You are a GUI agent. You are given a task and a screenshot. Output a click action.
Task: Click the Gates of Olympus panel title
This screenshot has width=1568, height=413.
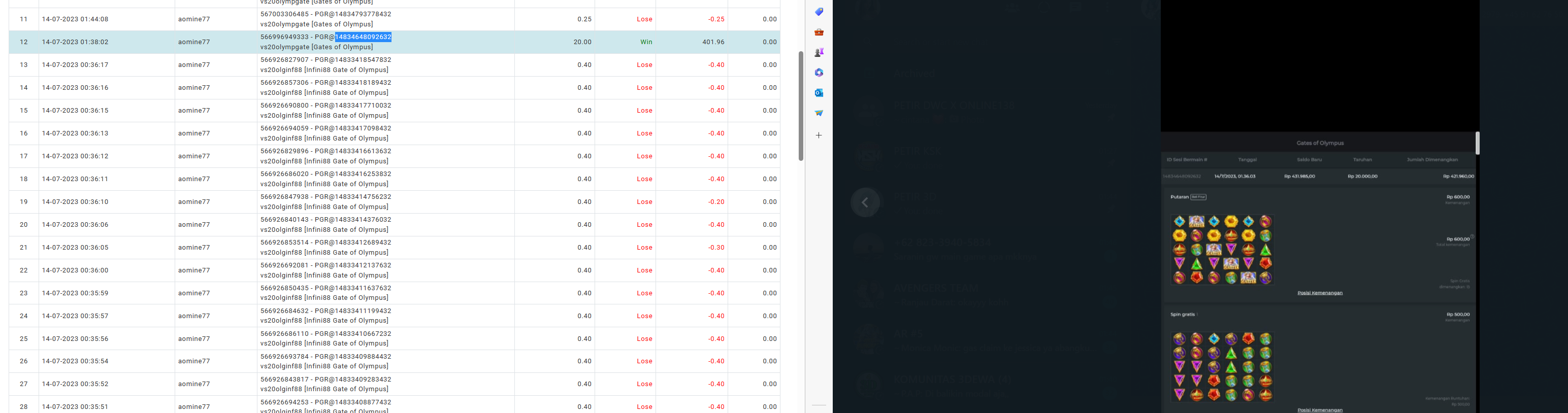point(1320,143)
